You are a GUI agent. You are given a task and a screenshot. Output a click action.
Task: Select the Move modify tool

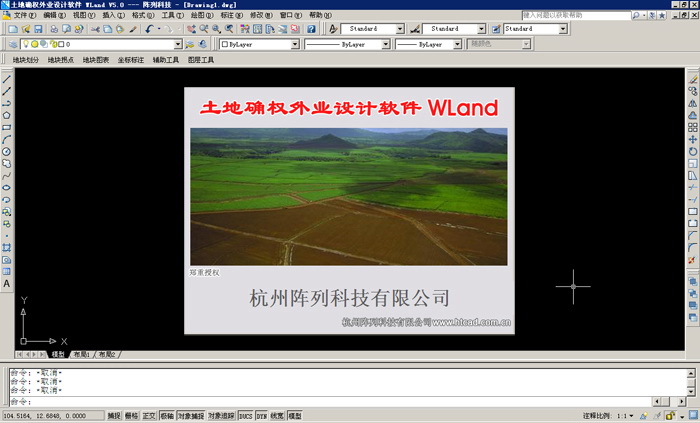coord(692,140)
